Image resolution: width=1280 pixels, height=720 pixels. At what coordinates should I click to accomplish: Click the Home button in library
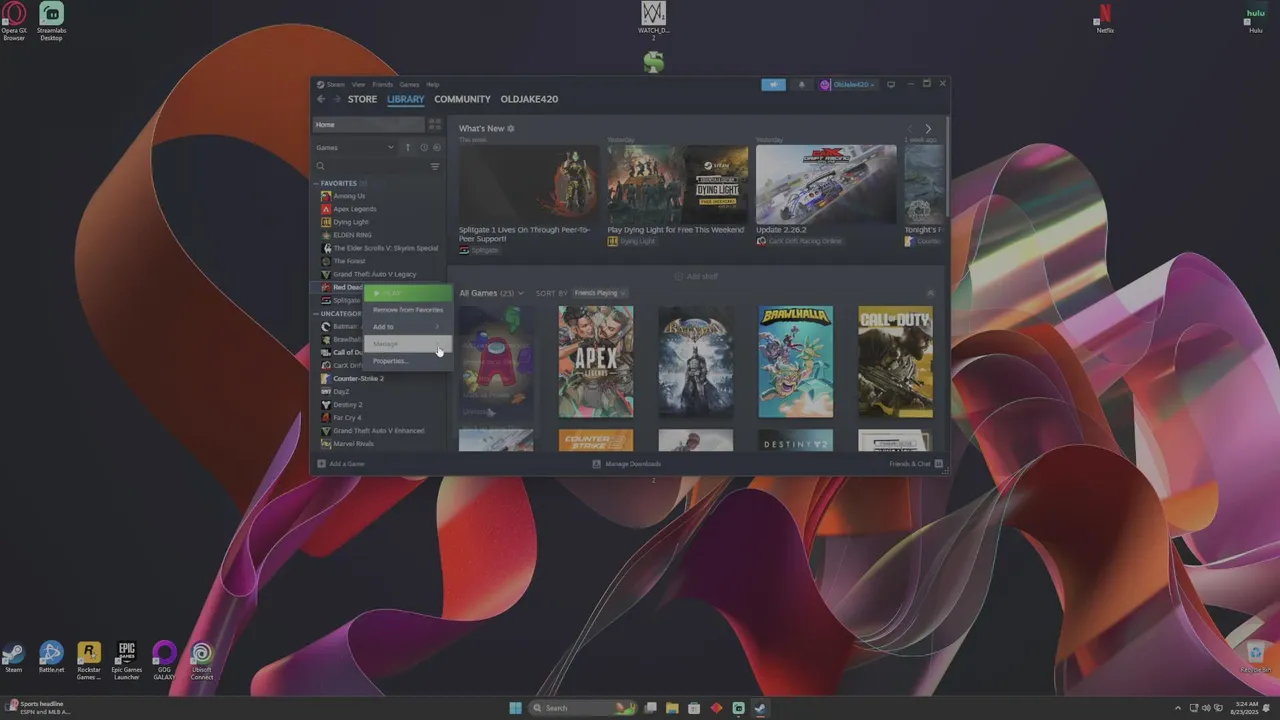coord(369,125)
